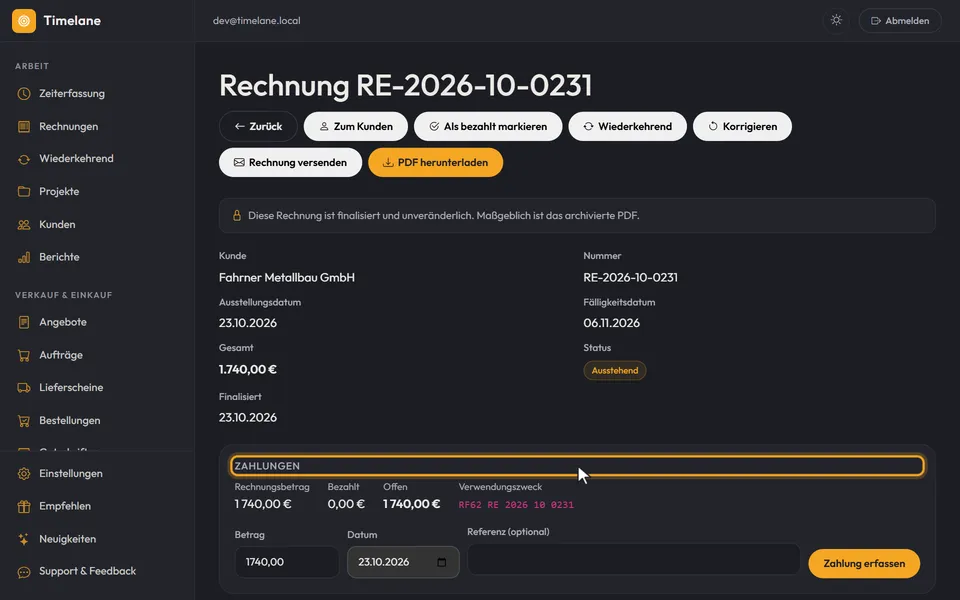Click the Kunden people icon
Screen dimensions: 960x600
24,225
